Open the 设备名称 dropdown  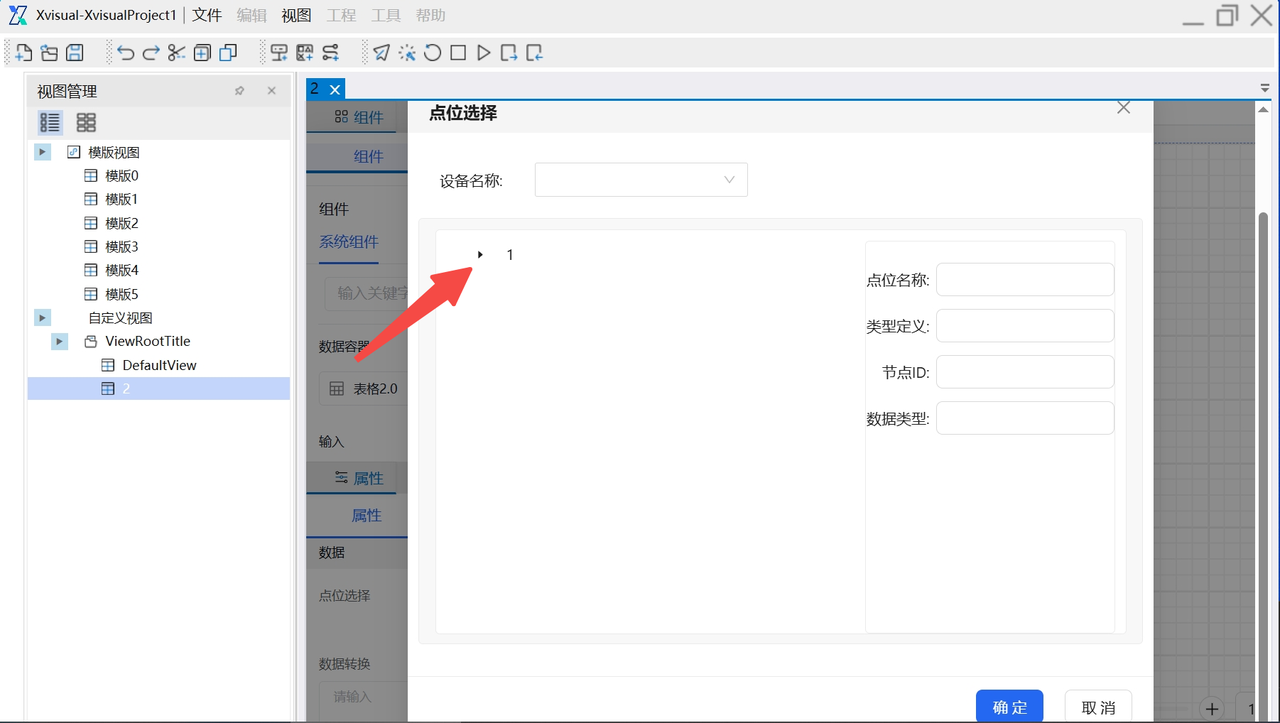click(641, 180)
